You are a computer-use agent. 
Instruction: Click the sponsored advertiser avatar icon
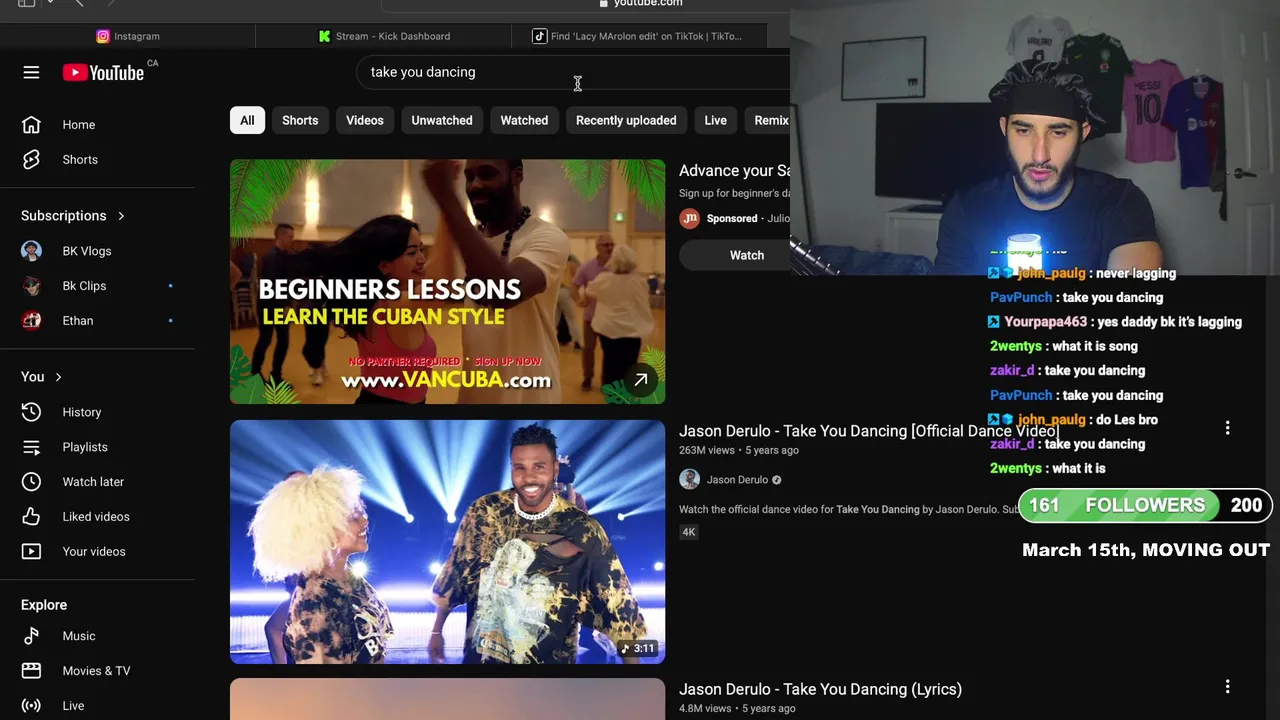689,218
